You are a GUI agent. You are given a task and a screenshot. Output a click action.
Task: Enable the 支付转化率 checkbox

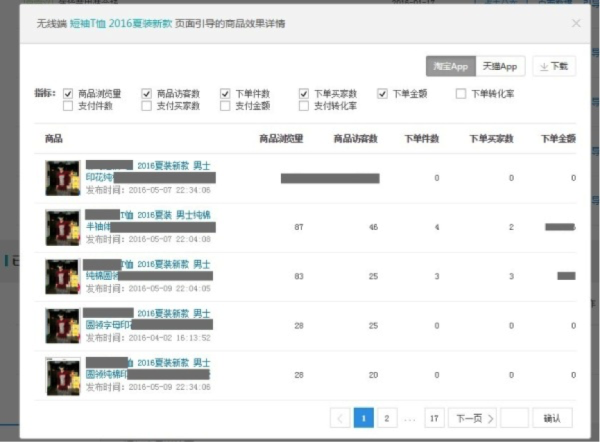point(304,106)
